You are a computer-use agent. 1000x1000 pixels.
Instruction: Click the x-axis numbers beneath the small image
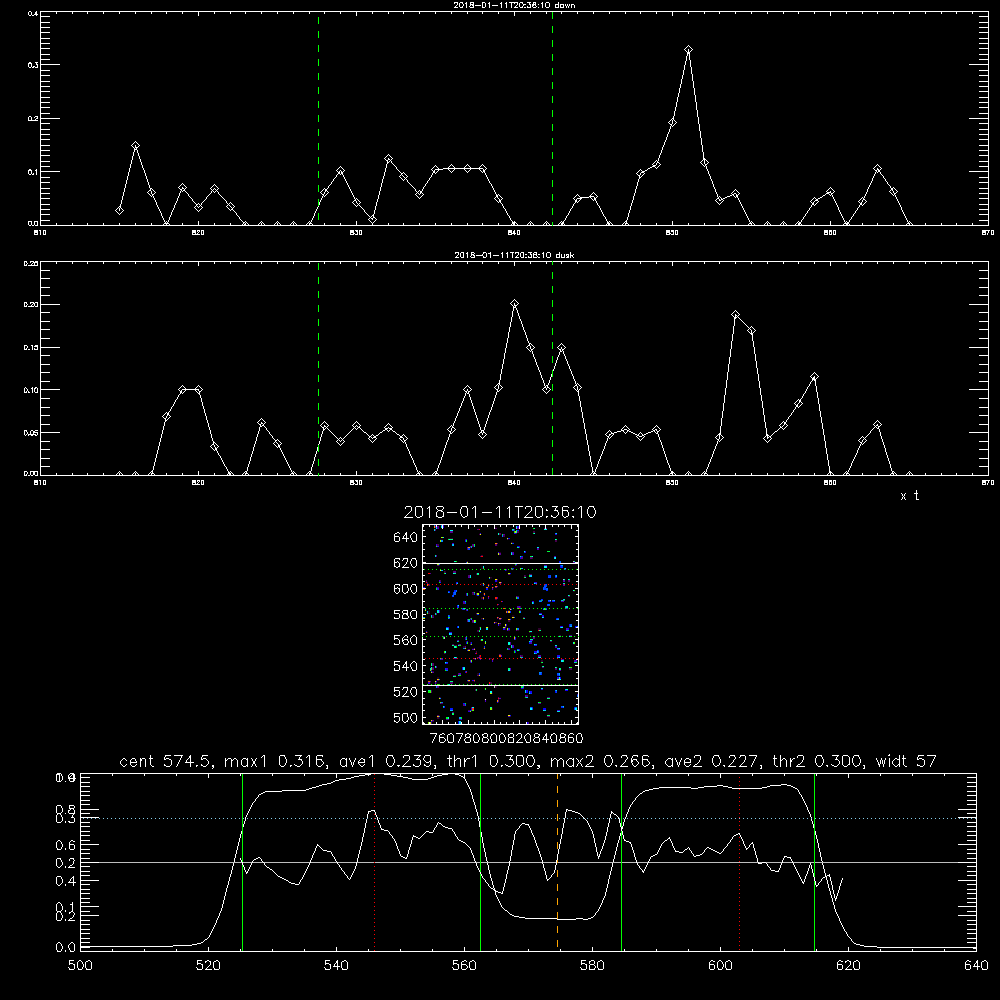[506, 739]
